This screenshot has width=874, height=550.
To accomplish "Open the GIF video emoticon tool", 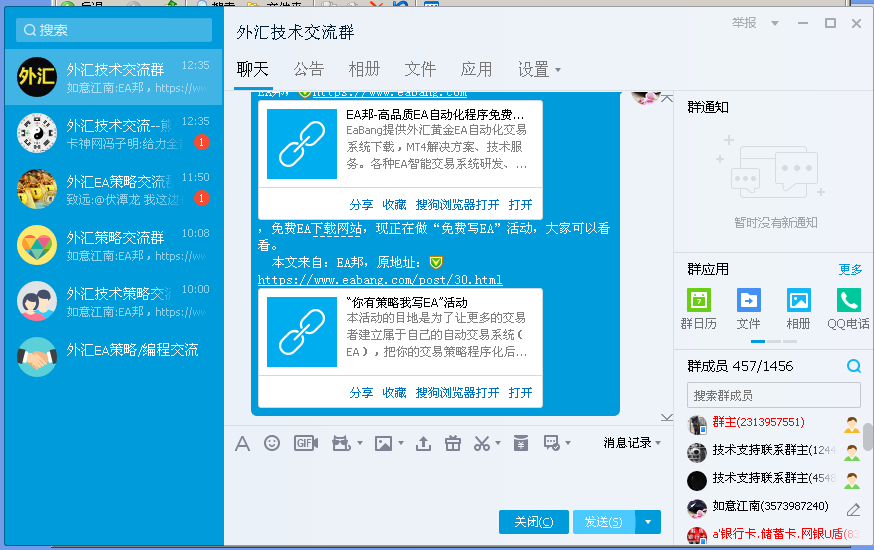I will (x=305, y=443).
